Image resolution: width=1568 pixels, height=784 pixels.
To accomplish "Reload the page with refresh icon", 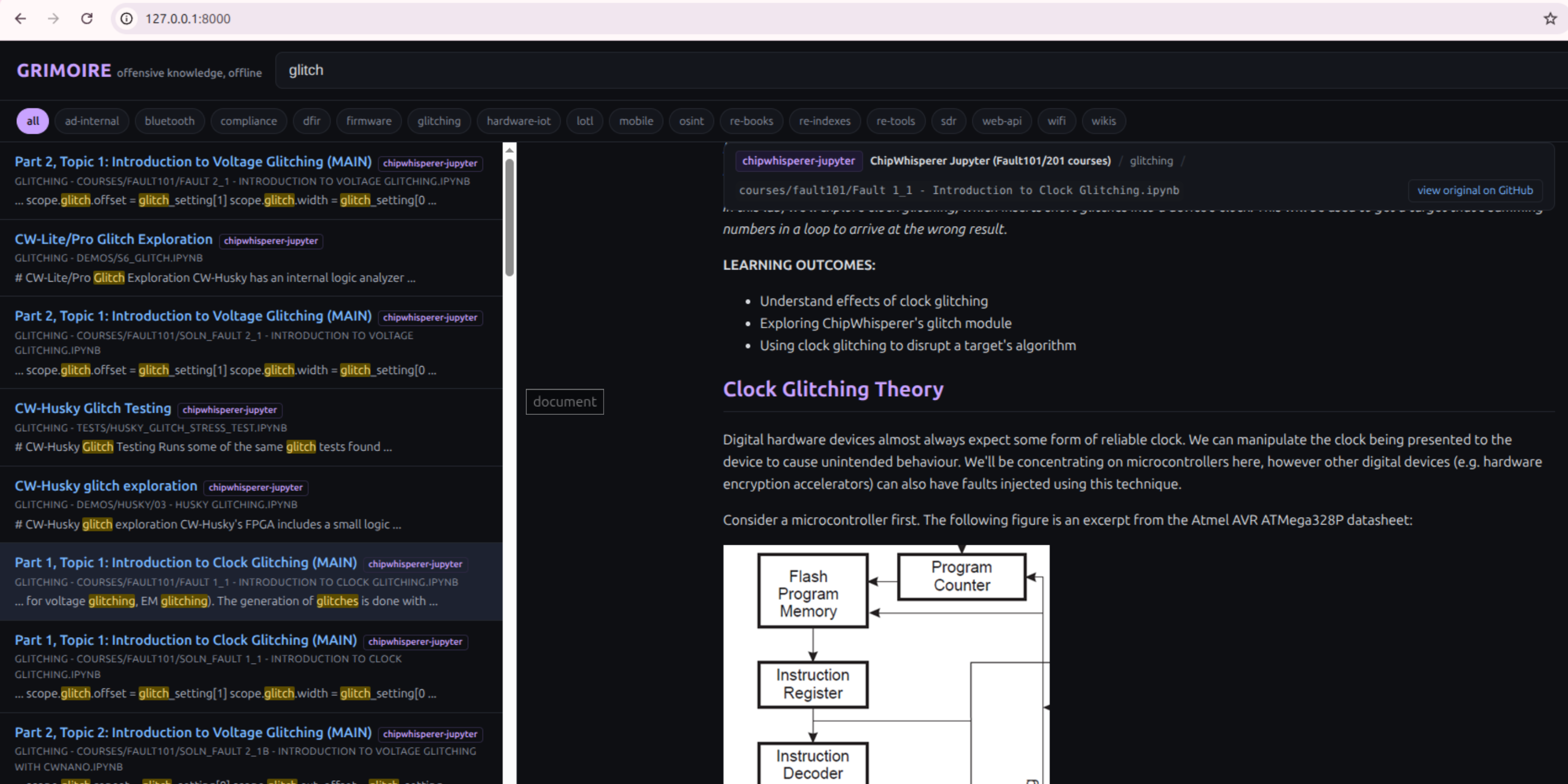I will click(87, 18).
